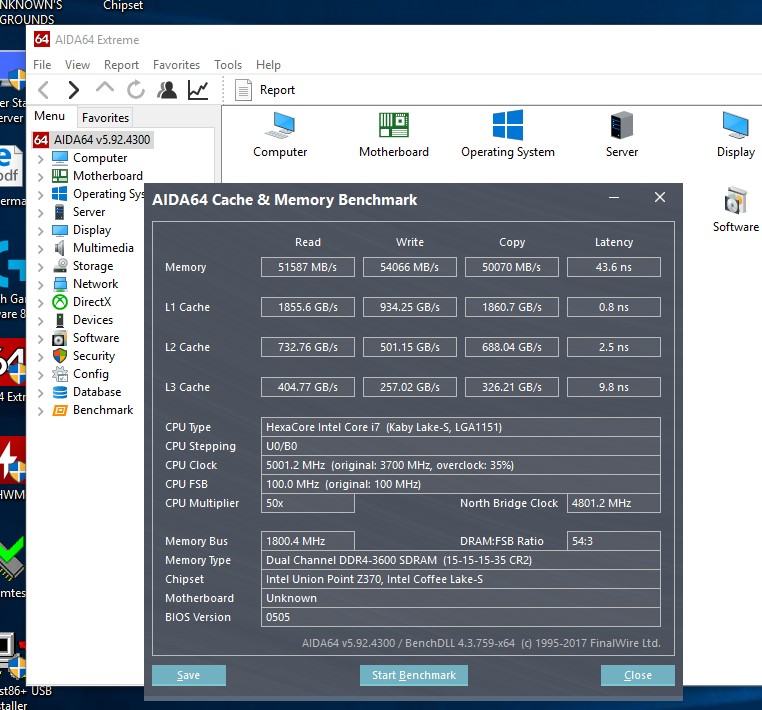
Task: Expand the Storage tree node
Action: 41,267
